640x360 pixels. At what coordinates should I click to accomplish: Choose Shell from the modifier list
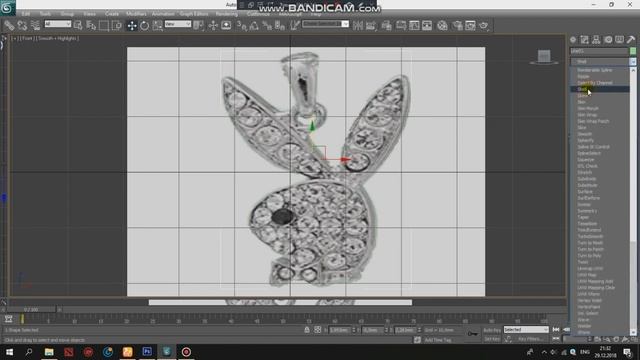(600, 89)
